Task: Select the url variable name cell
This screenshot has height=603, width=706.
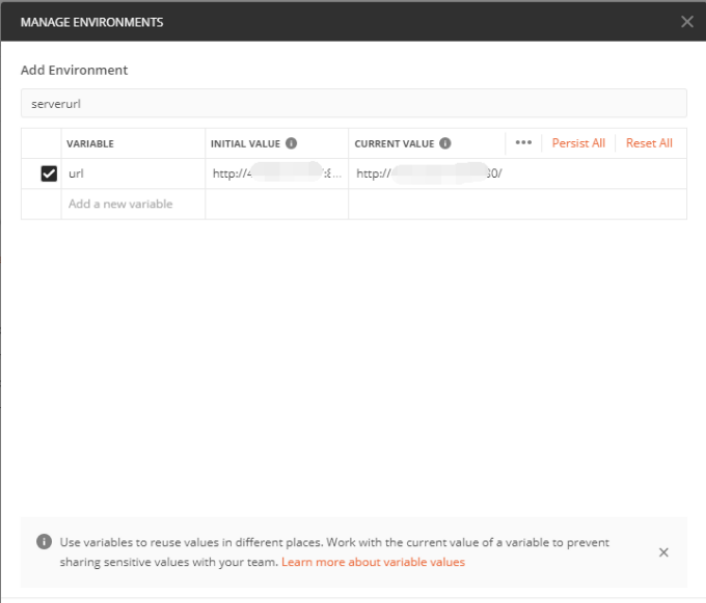Action: pos(133,173)
